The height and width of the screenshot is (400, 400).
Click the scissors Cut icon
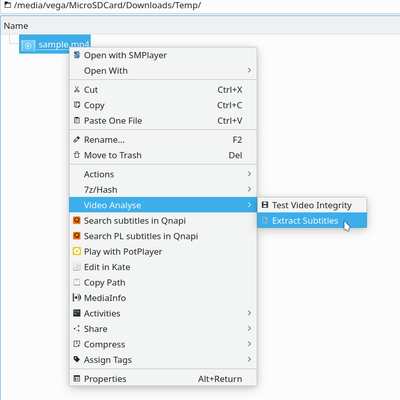click(77, 89)
